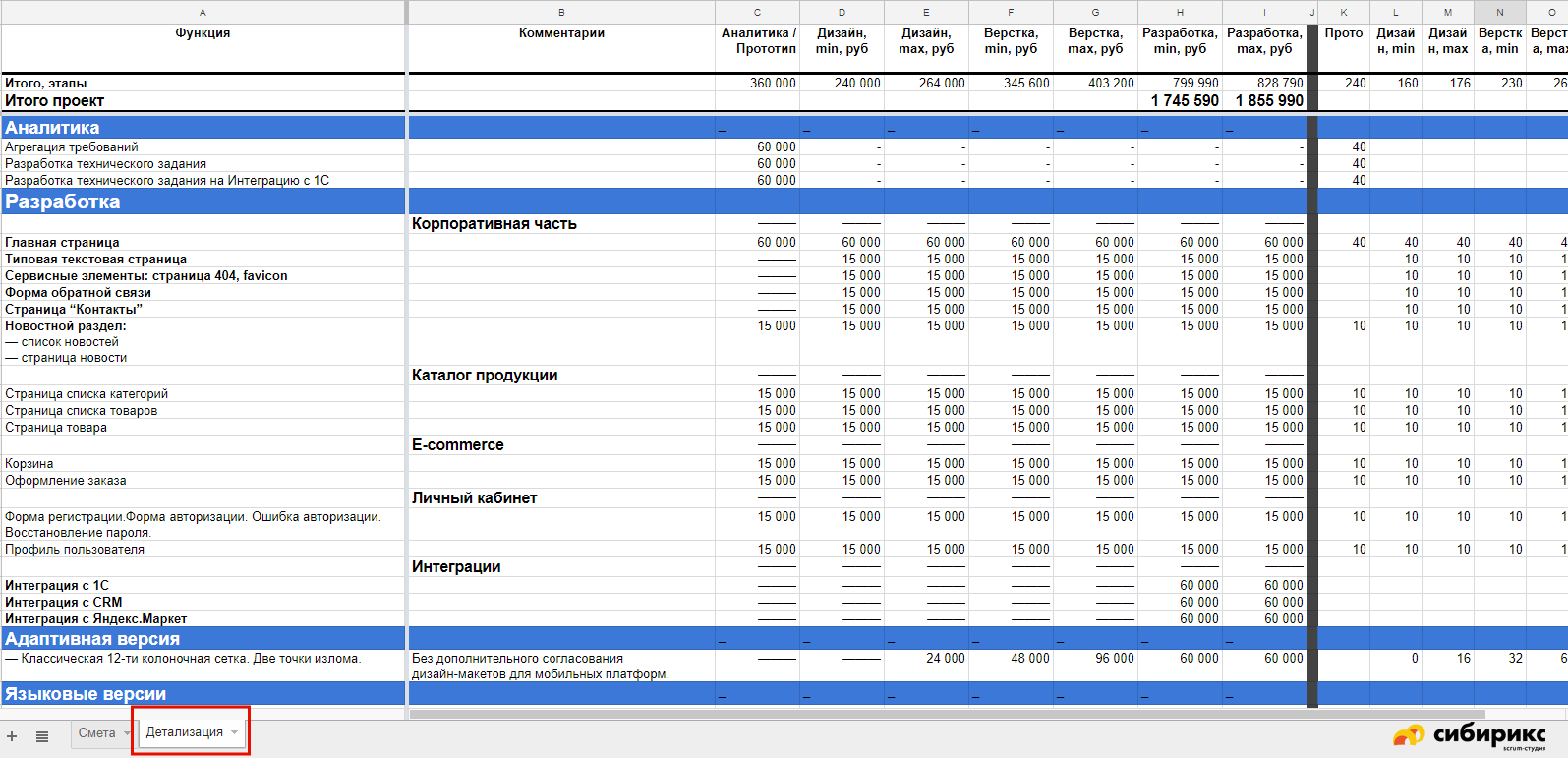Click the project total 1 855 990
1568x758 pixels.
pyautogui.click(x=1269, y=100)
